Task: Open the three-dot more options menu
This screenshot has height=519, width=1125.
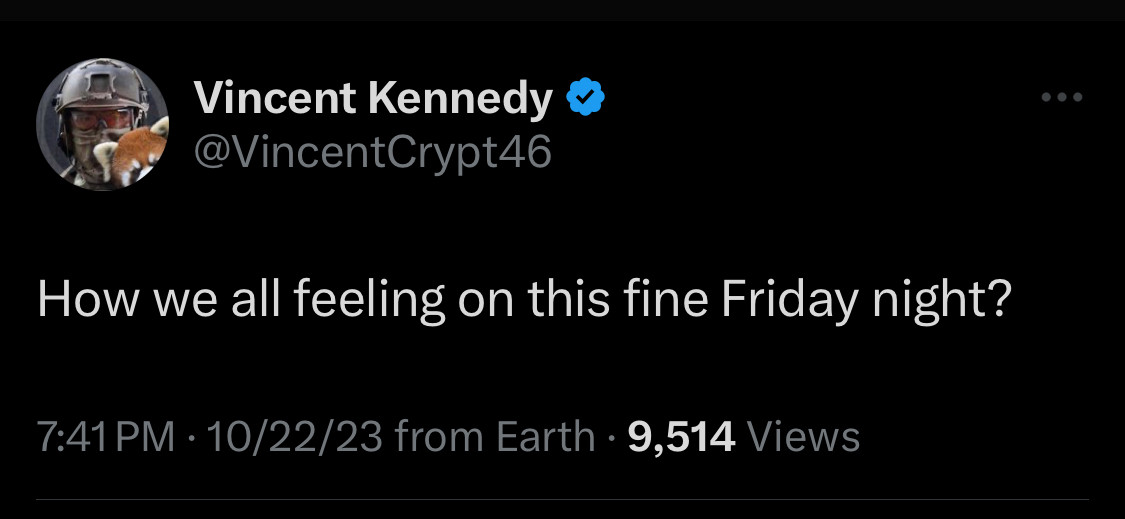Action: point(1061,98)
